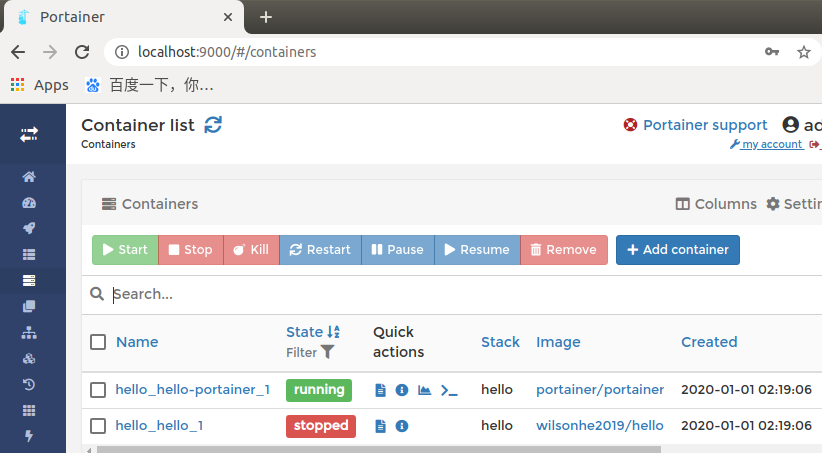Viewport: 822px width, 453px height.
Task: Click the Pause button
Action: (x=398, y=250)
